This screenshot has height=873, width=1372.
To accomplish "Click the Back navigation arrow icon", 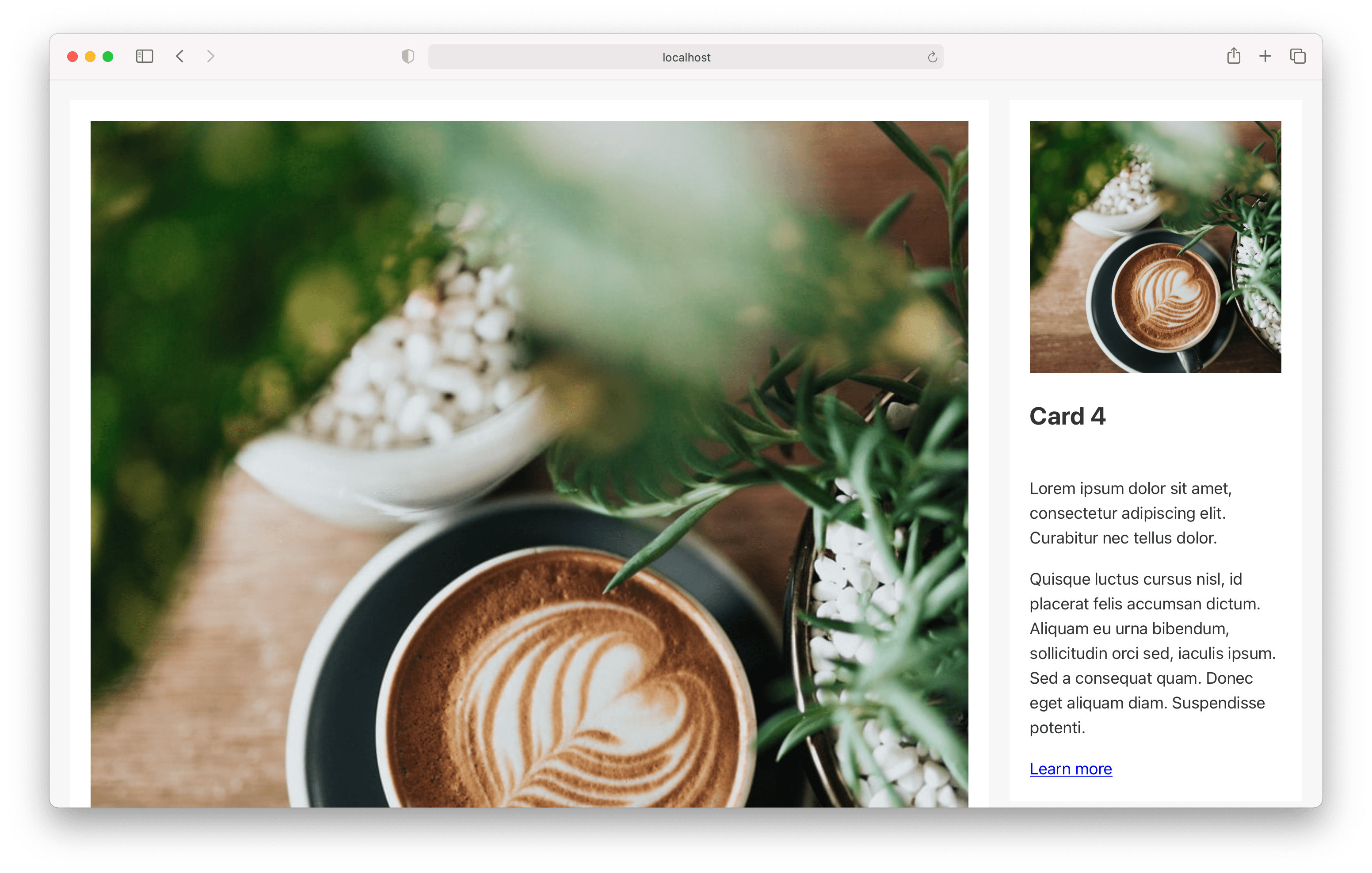I will point(180,57).
